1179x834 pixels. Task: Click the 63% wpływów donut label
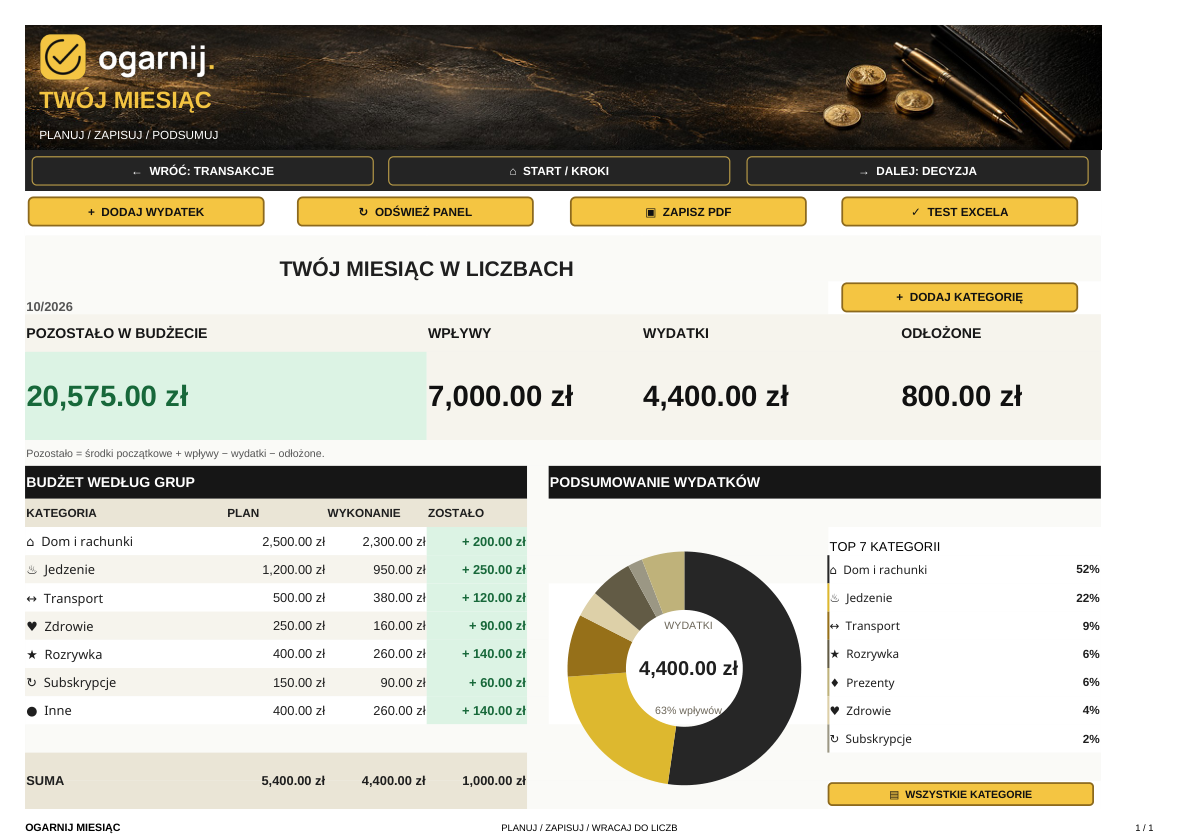pos(688,711)
